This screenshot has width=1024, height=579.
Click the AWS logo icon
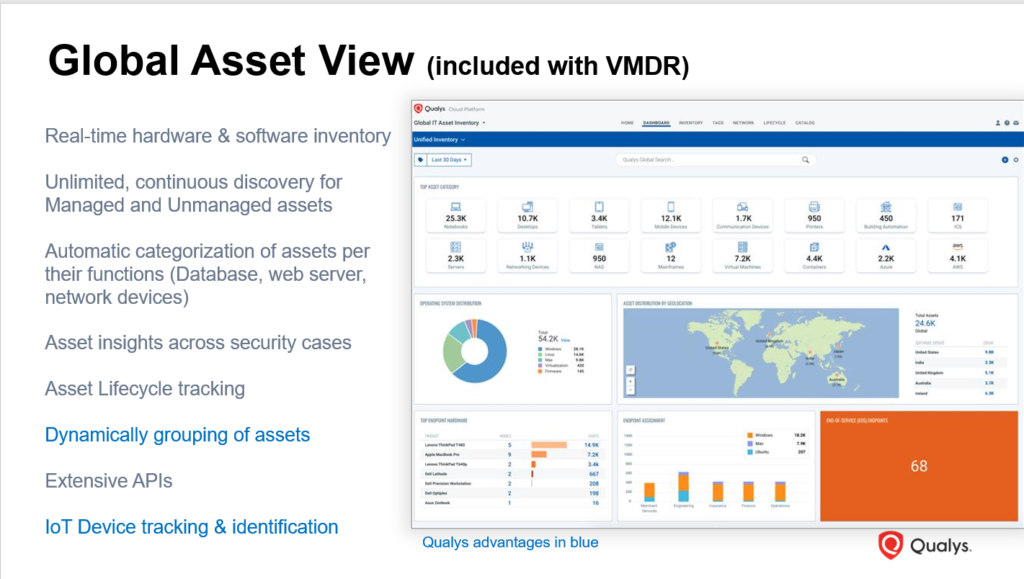[x=957, y=247]
